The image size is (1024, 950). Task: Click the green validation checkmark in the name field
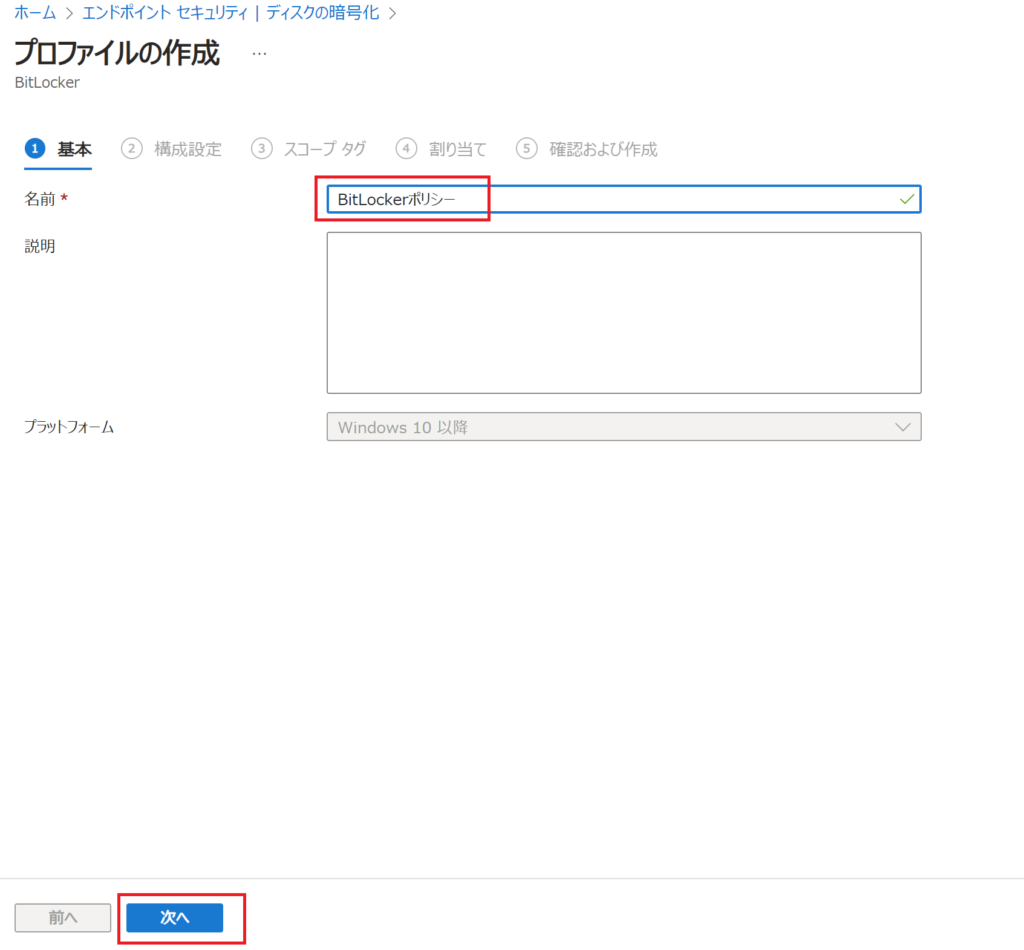pyautogui.click(x=906, y=200)
